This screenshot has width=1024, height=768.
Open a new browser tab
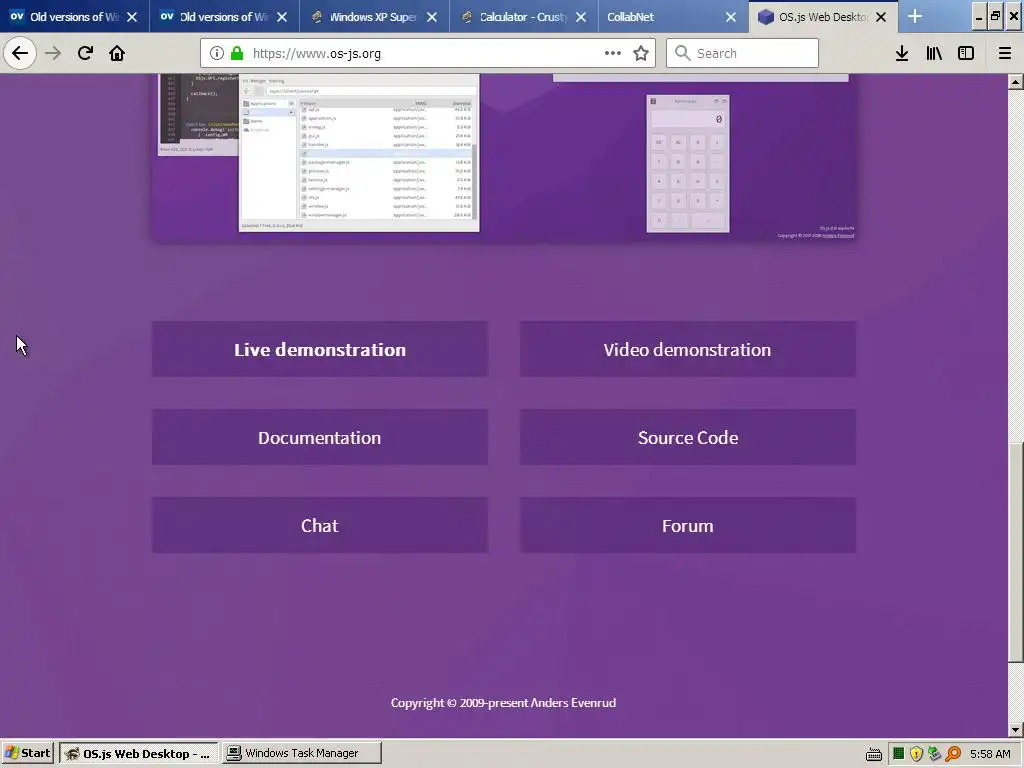(915, 16)
